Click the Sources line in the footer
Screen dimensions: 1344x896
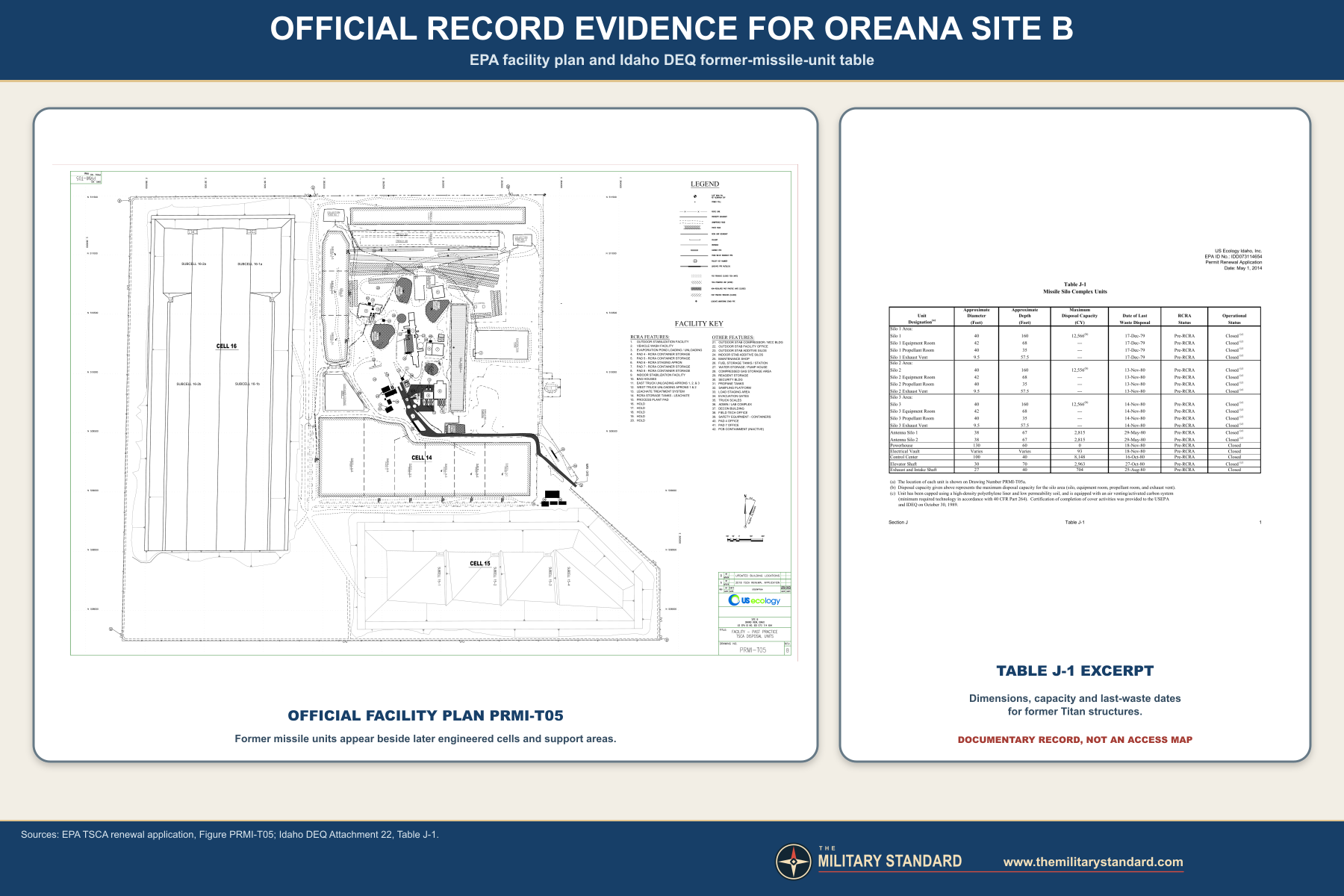tap(230, 834)
